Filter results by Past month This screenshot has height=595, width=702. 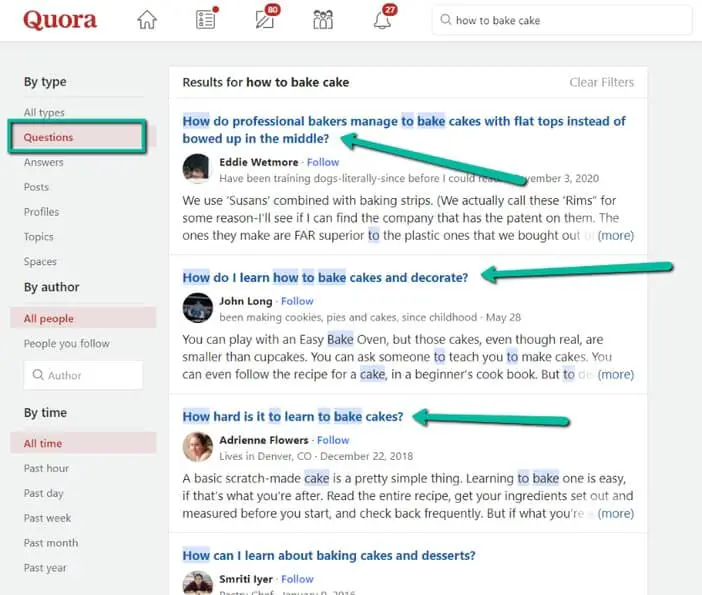pyautogui.click(x=51, y=543)
